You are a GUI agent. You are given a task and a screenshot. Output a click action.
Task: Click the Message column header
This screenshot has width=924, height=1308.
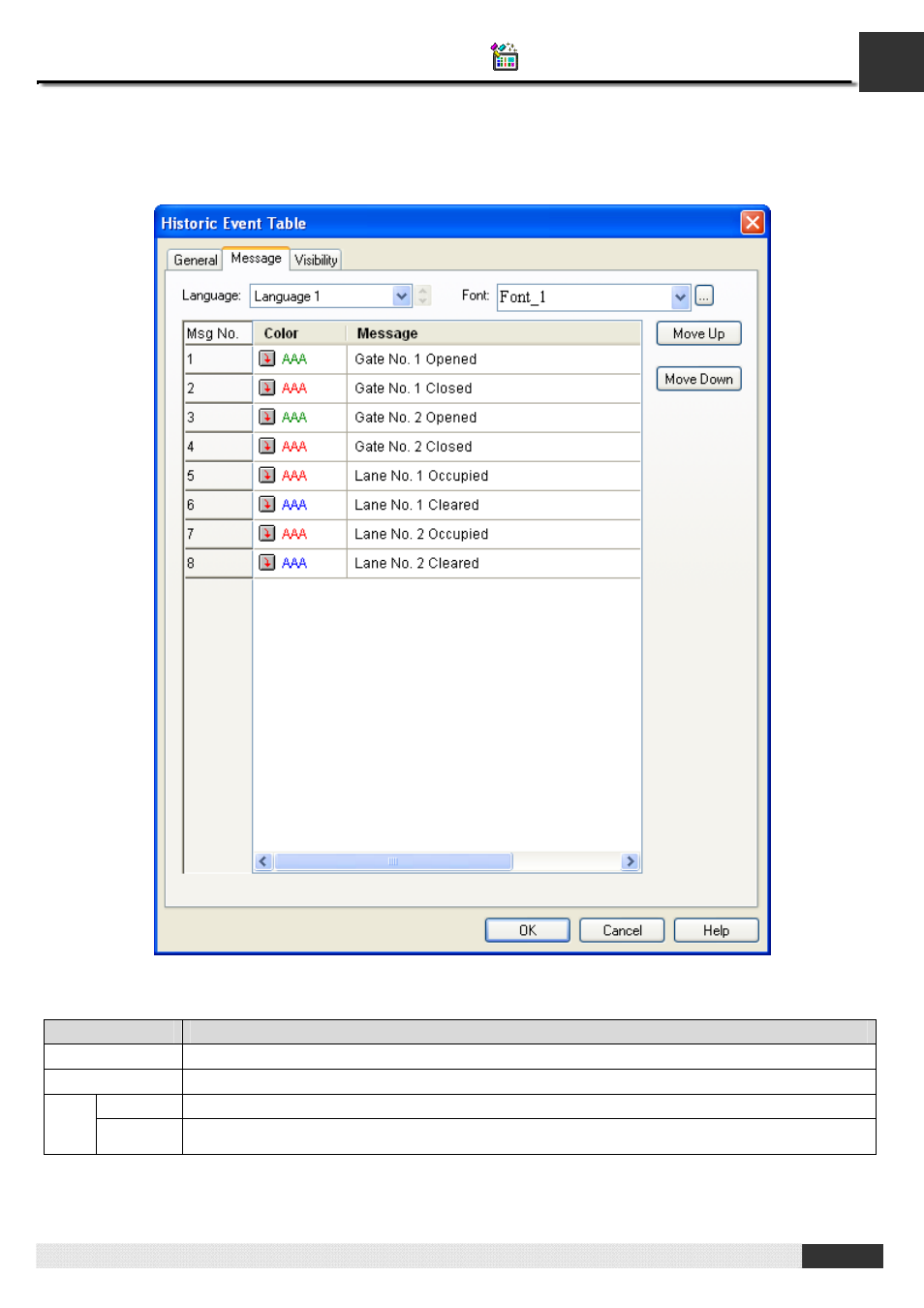[x=493, y=333]
